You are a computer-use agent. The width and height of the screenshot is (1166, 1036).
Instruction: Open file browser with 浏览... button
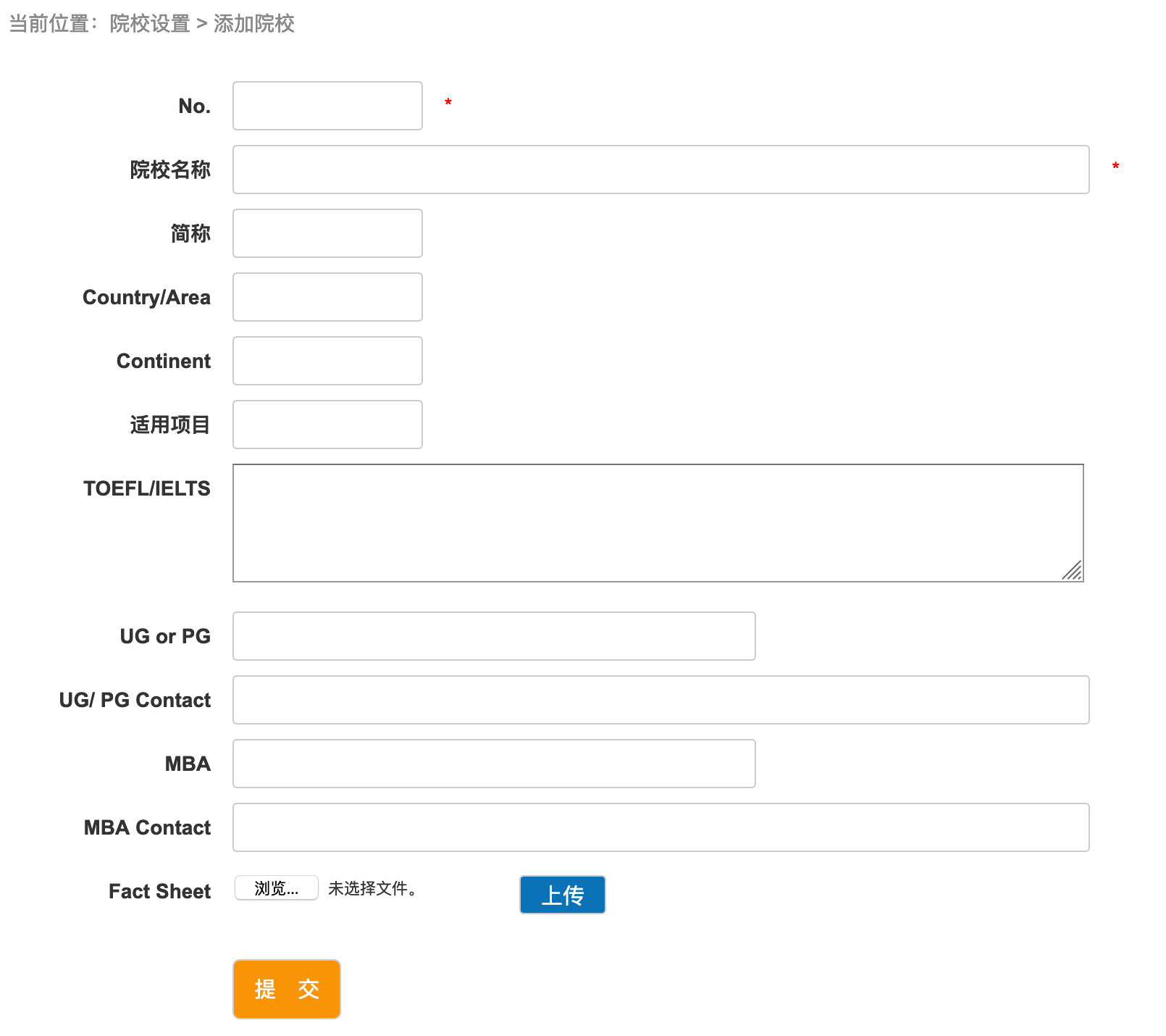(276, 888)
